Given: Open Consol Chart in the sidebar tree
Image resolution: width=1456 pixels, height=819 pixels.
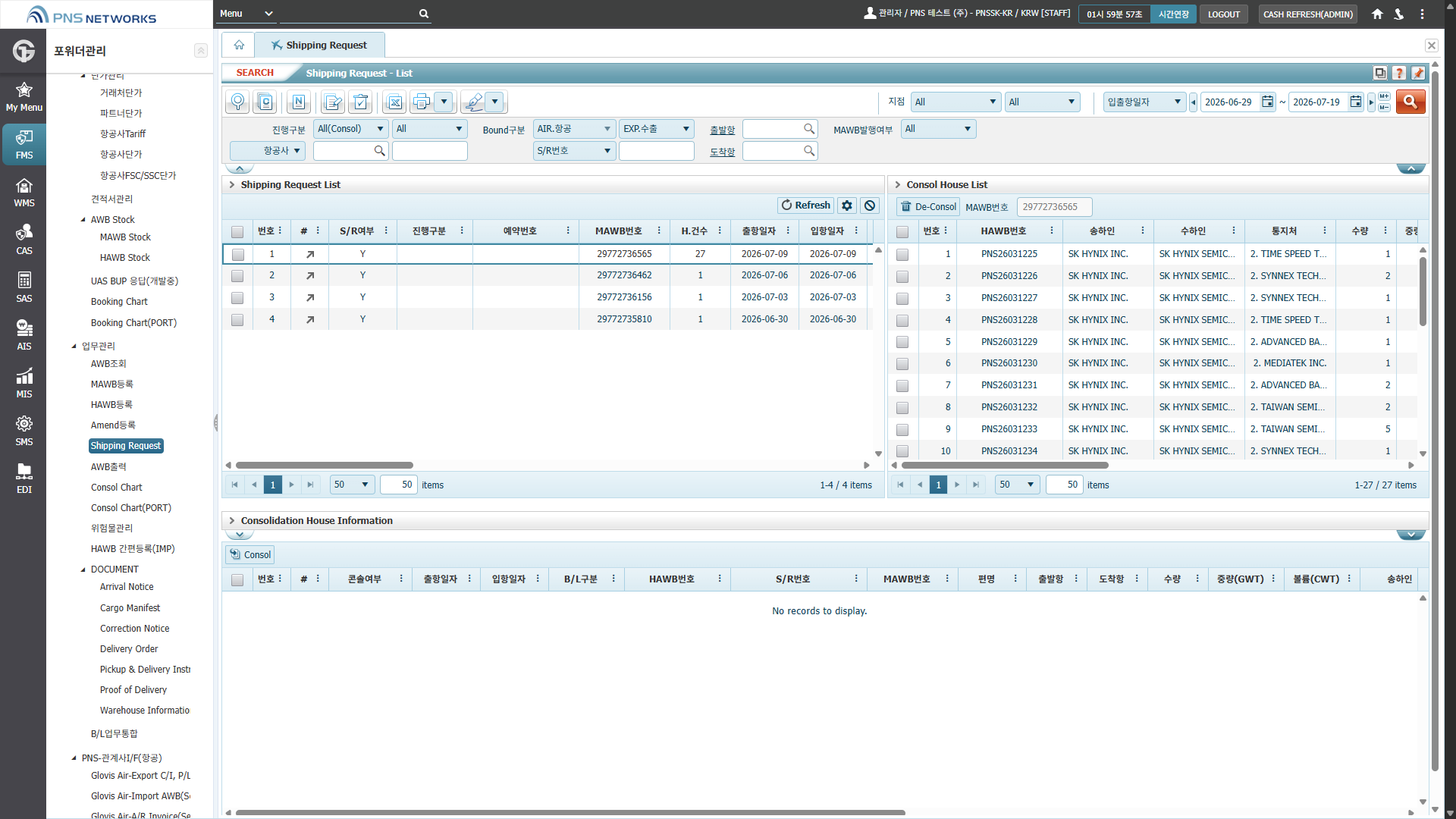Looking at the screenshot, I should (117, 488).
